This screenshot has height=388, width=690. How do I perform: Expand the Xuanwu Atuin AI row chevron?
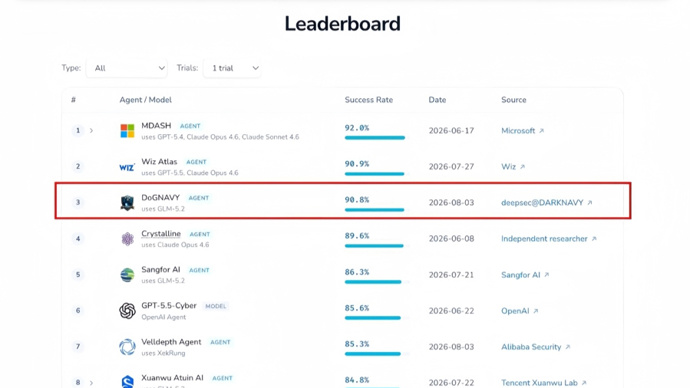(x=91, y=383)
